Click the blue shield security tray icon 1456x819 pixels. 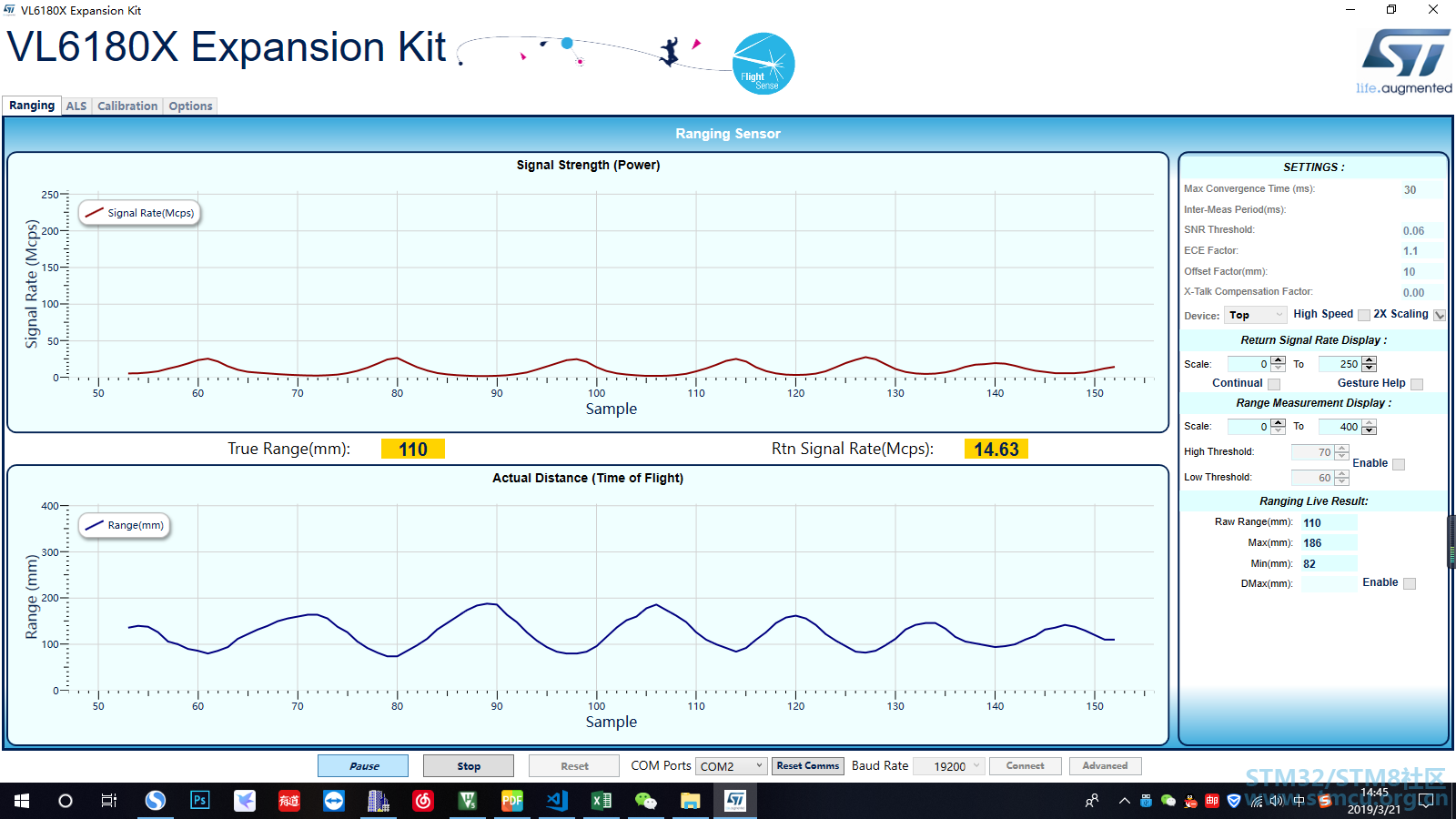(1234, 801)
